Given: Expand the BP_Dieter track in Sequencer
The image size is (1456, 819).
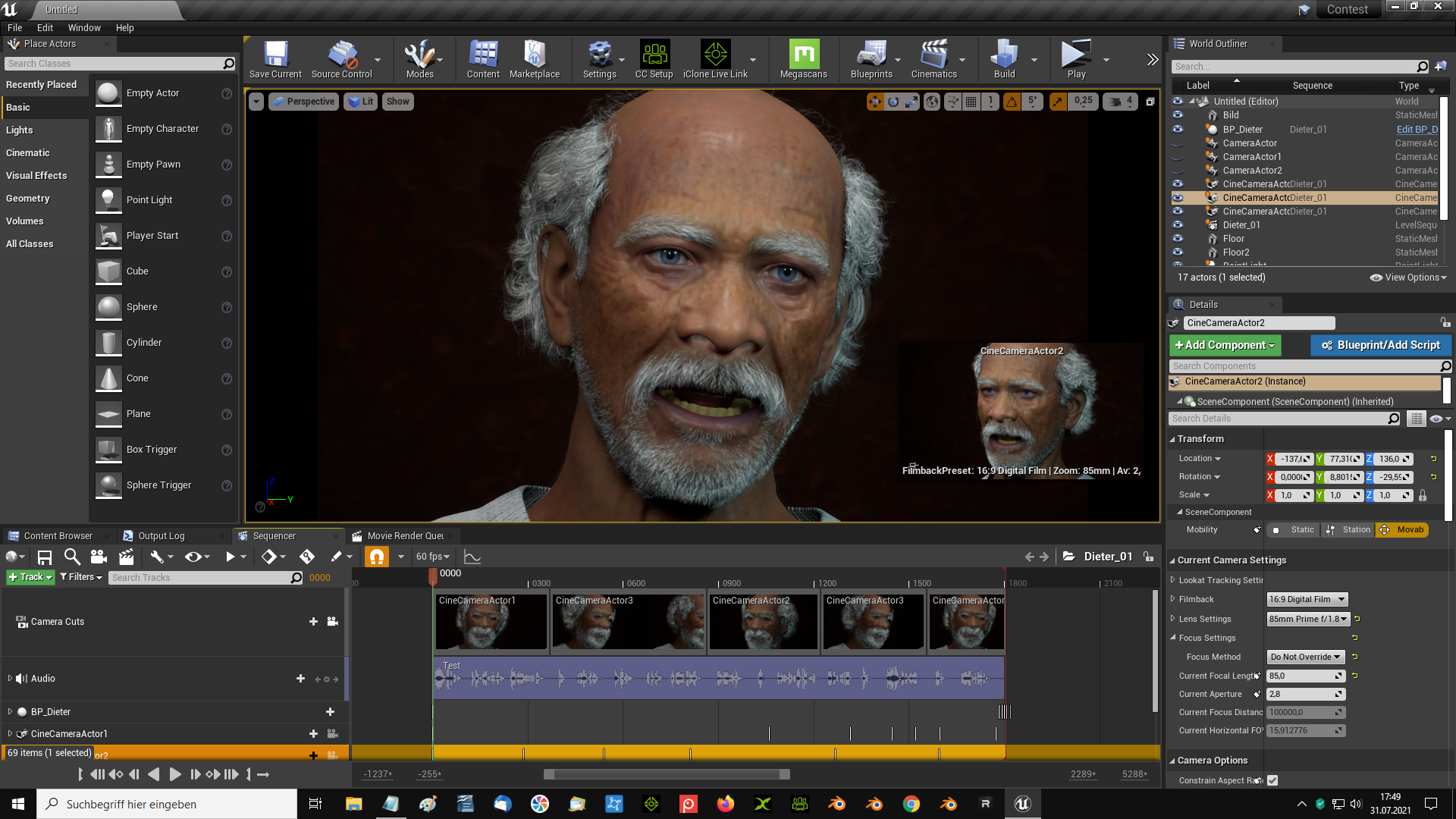Looking at the screenshot, I should click(x=10, y=711).
